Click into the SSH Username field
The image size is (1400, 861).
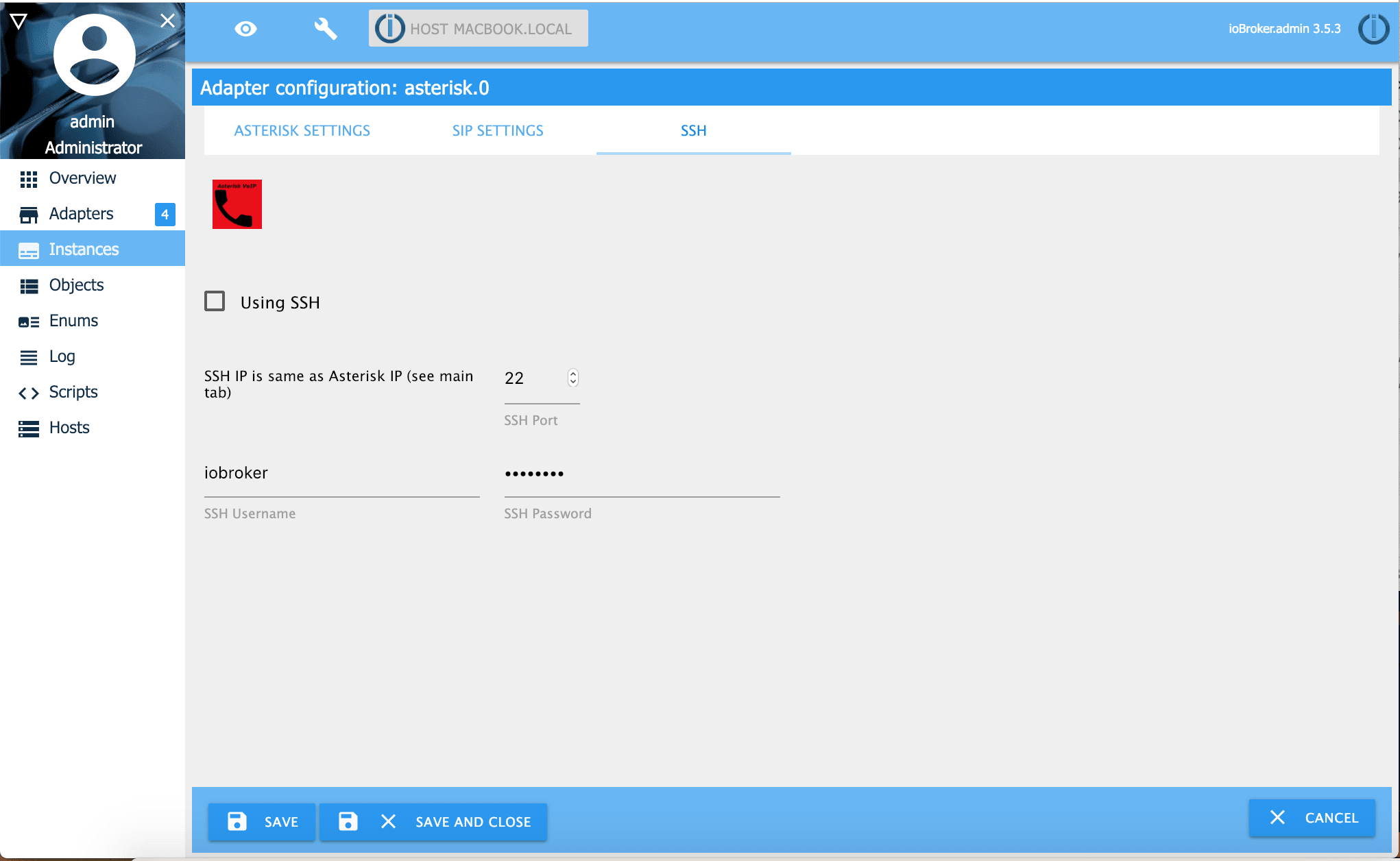(x=341, y=474)
